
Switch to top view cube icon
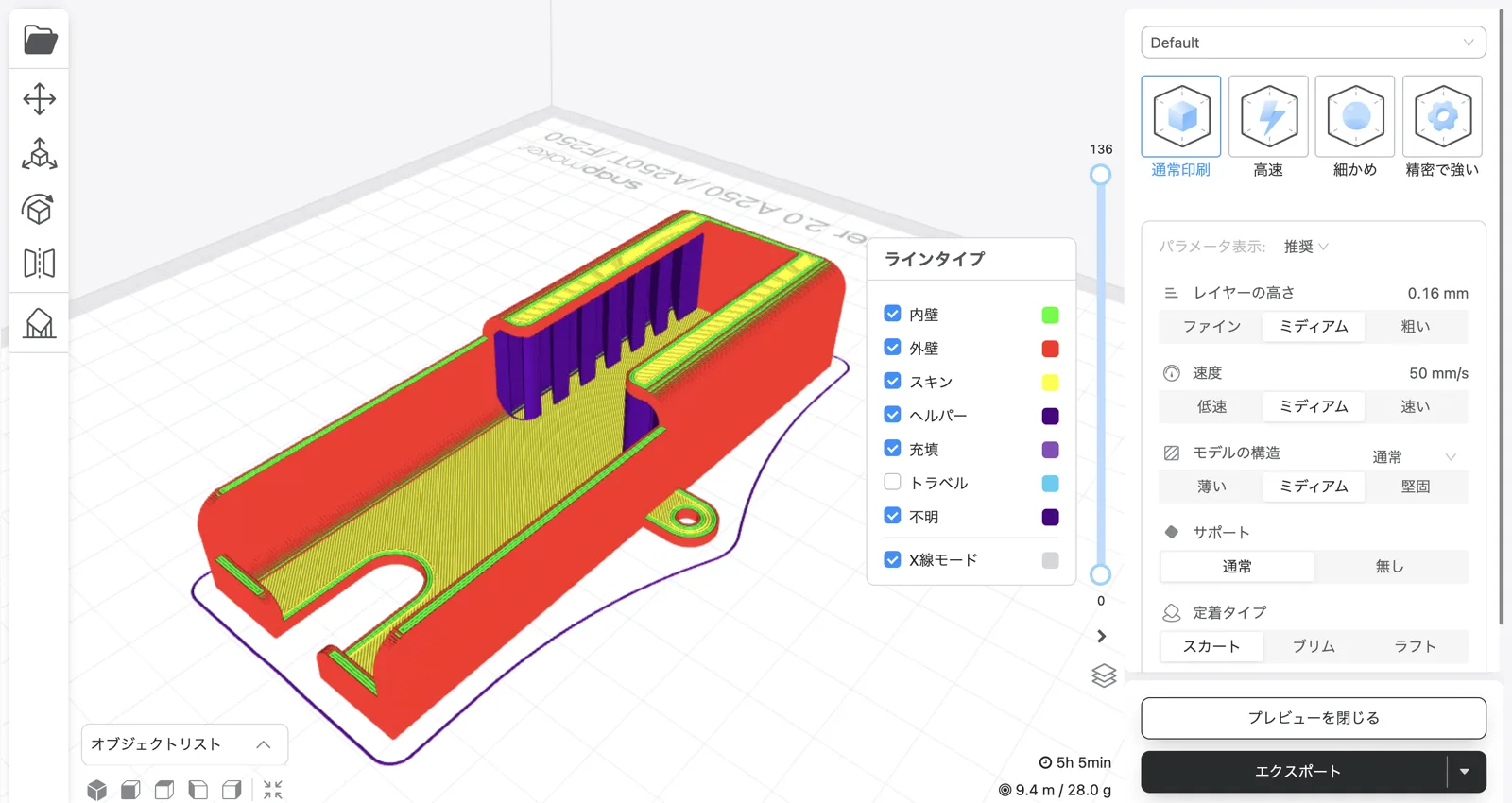pos(164,790)
